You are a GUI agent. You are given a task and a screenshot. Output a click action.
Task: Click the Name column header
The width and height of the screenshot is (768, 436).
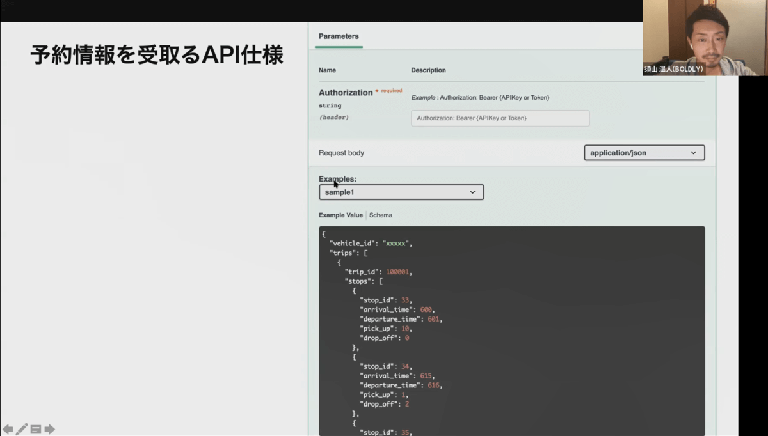pos(327,70)
